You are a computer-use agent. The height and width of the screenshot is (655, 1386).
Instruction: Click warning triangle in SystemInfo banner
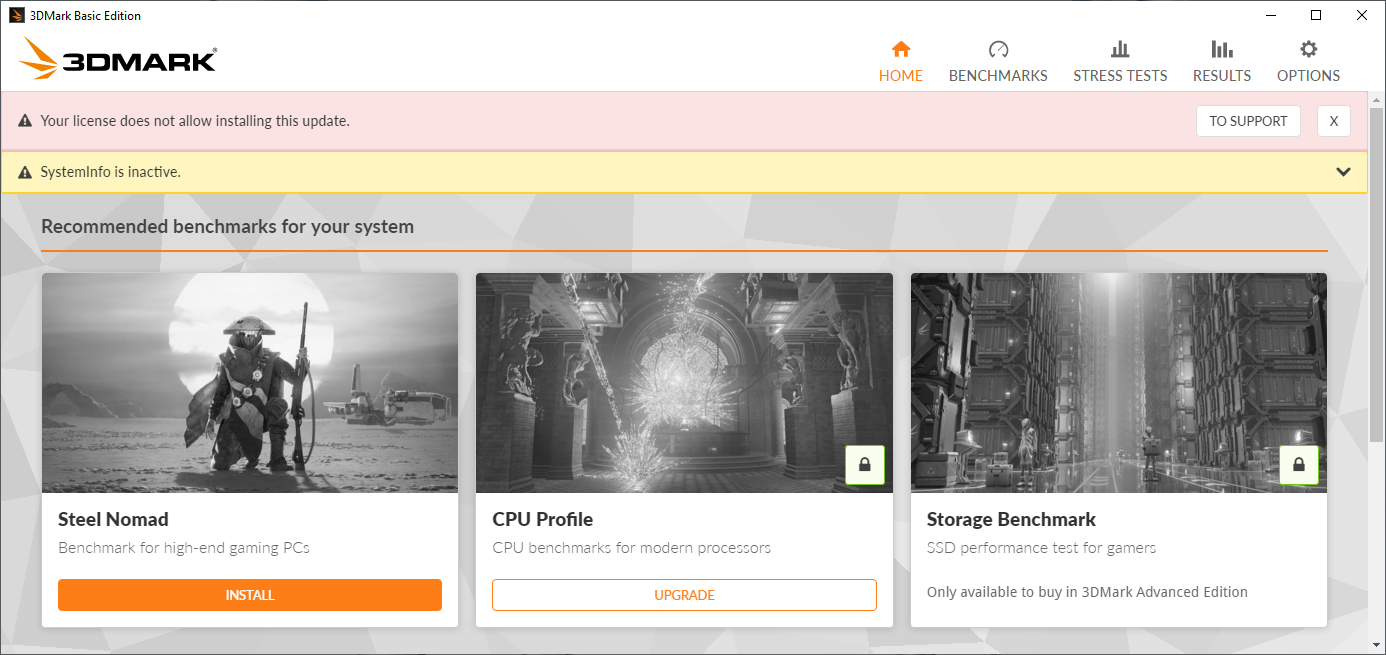(x=25, y=172)
